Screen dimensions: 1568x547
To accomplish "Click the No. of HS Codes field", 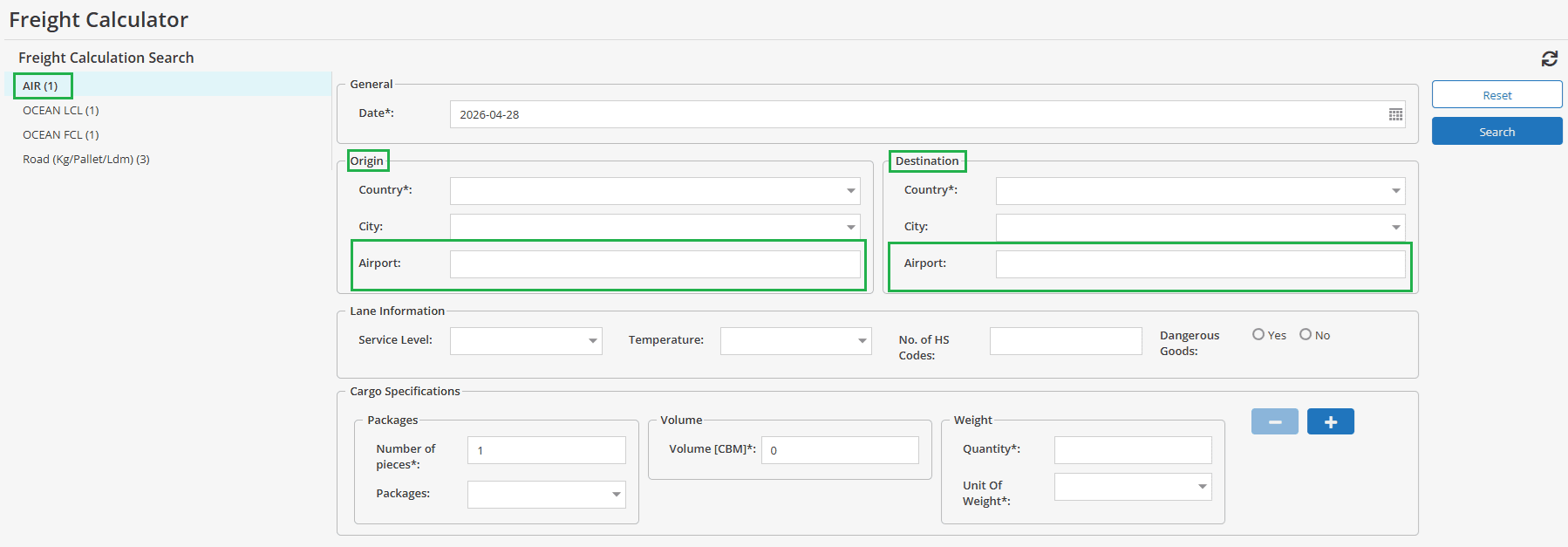I will point(1066,341).
